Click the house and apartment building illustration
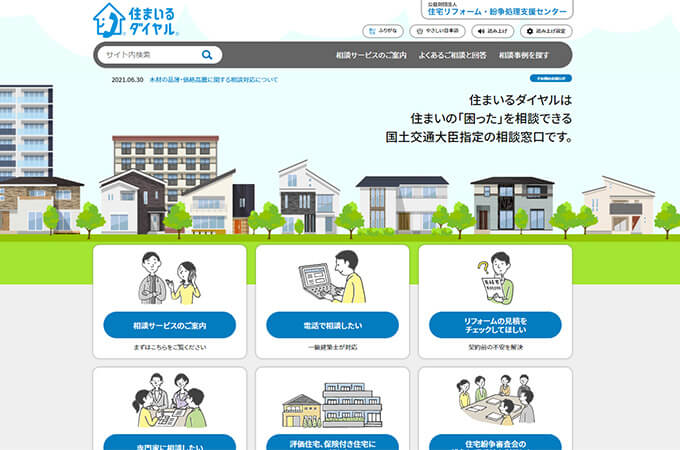This screenshot has width=680, height=450. [332, 403]
